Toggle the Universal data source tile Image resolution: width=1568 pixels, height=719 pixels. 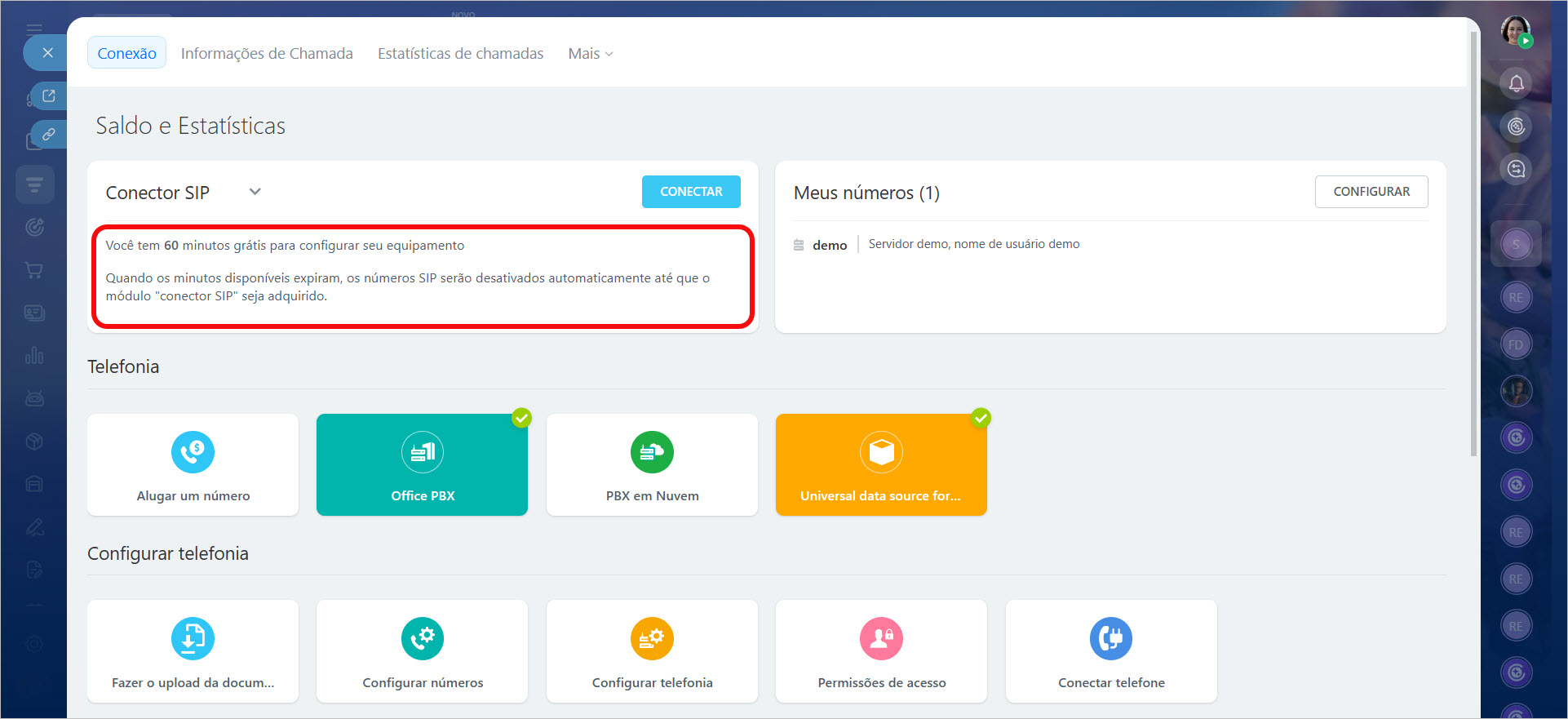coord(881,464)
